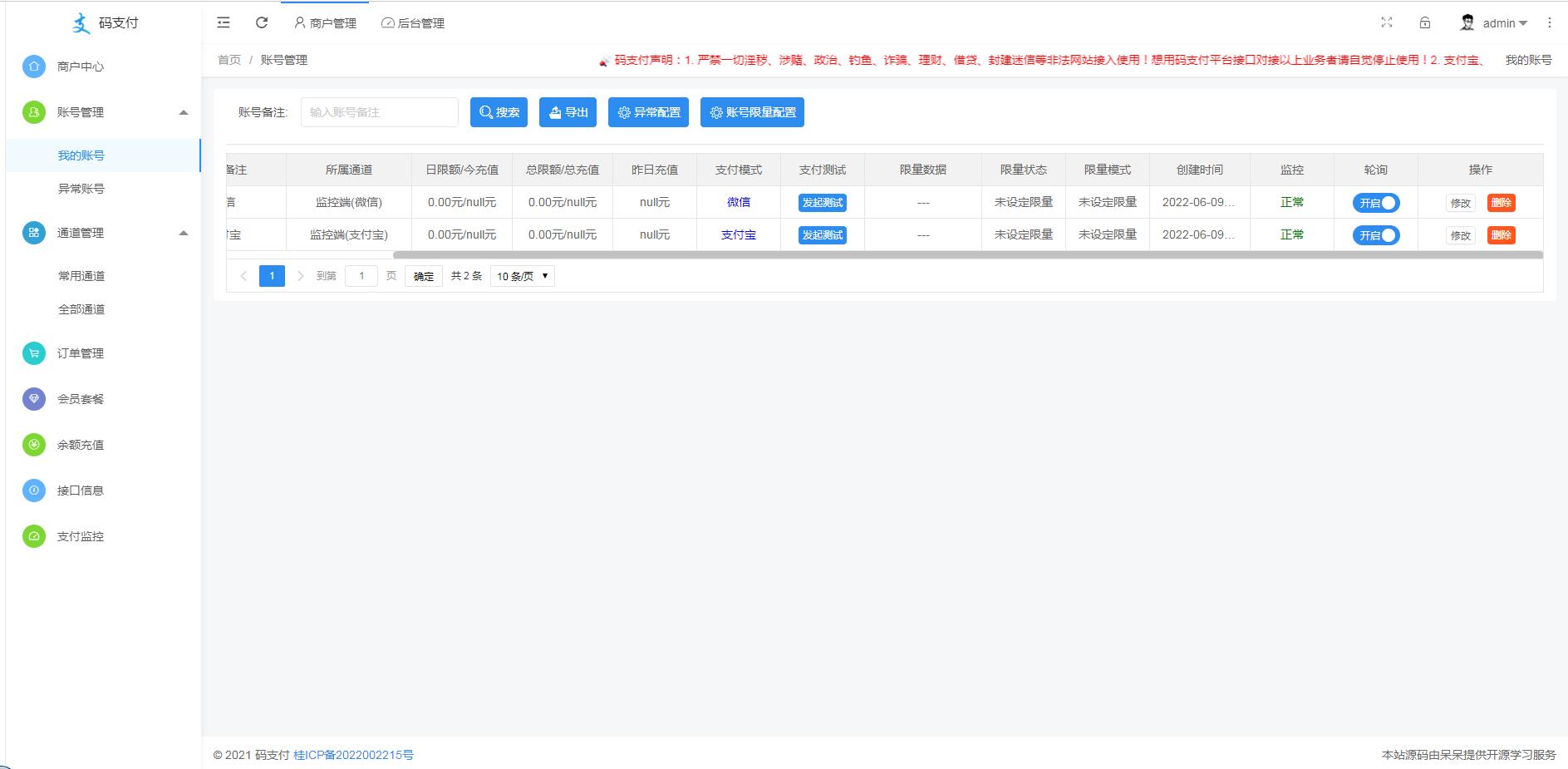
Task: Click the refresh page icon
Action: pyautogui.click(x=262, y=23)
